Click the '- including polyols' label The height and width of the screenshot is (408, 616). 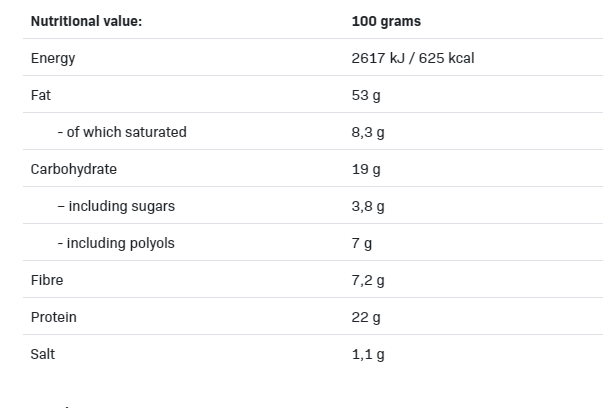pyautogui.click(x=116, y=243)
